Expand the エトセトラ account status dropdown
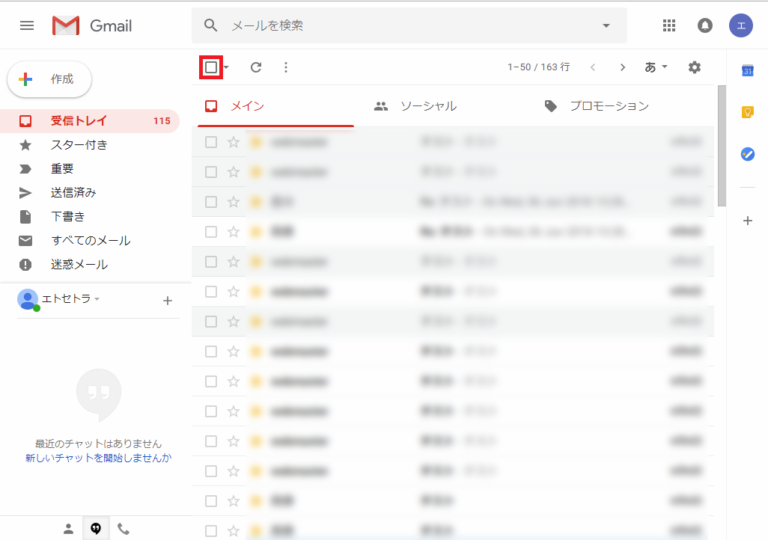This screenshot has height=540, width=768. coord(97,299)
